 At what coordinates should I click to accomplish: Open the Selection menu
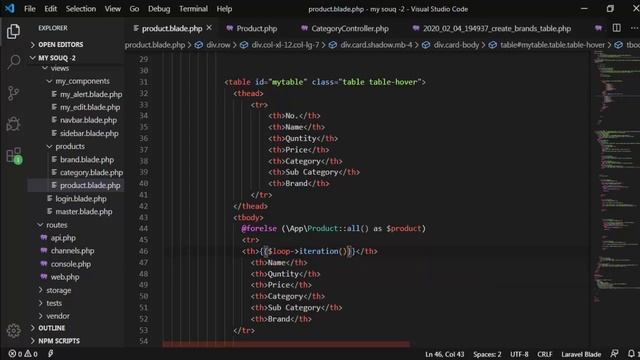click(x=81, y=9)
